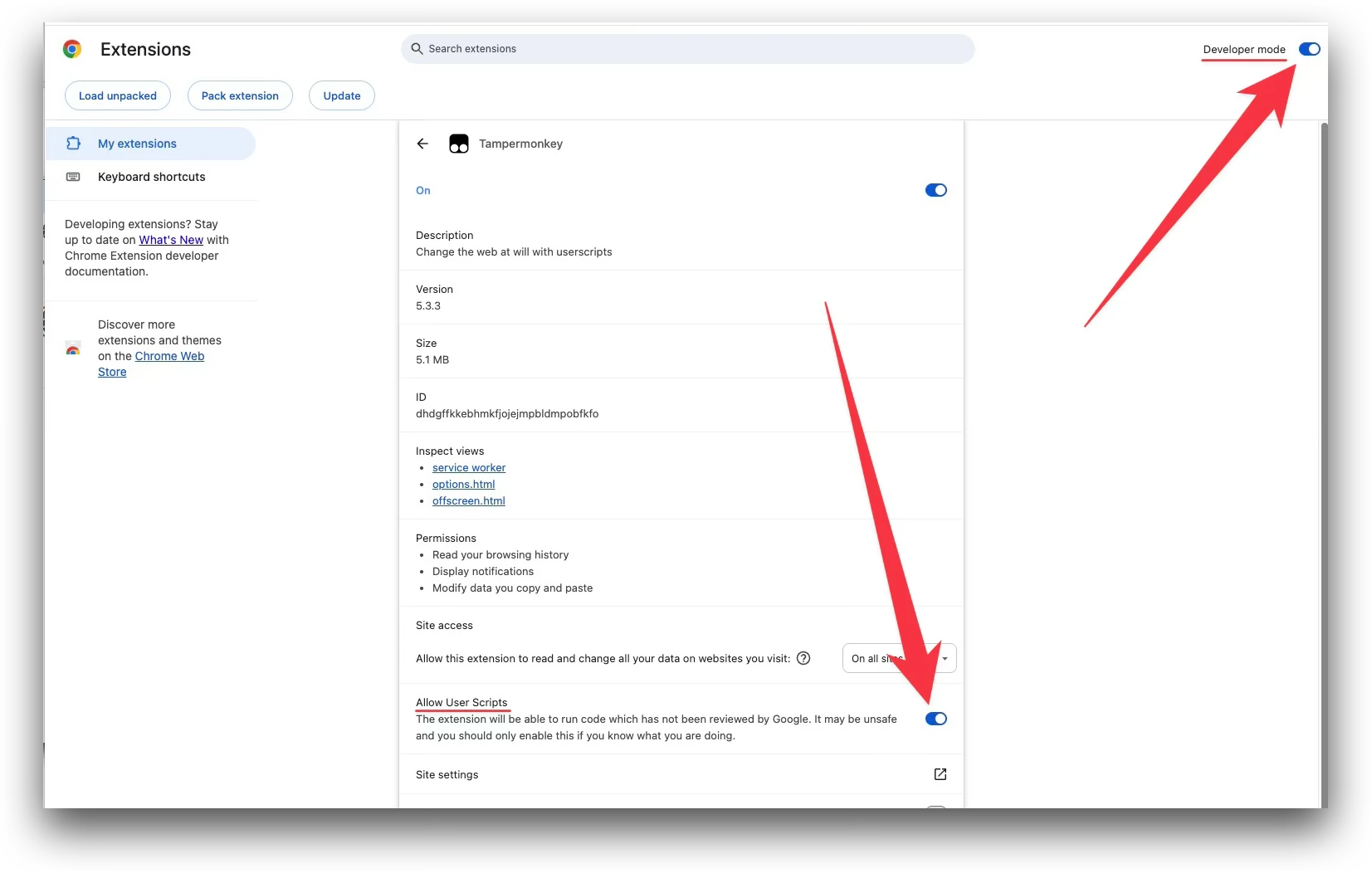Screen dimensions: 1372x873
Task: Click the Extensions page title
Action: pos(145,49)
